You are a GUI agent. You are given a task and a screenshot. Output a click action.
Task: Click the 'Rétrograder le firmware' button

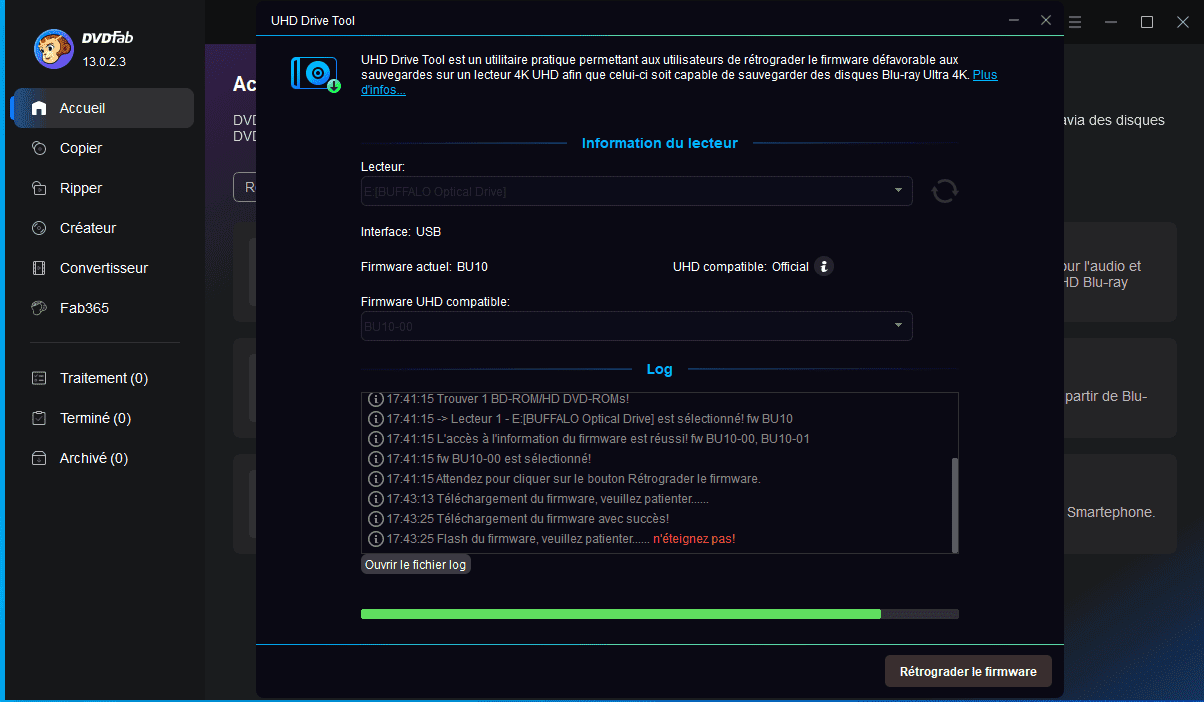[x=968, y=671]
